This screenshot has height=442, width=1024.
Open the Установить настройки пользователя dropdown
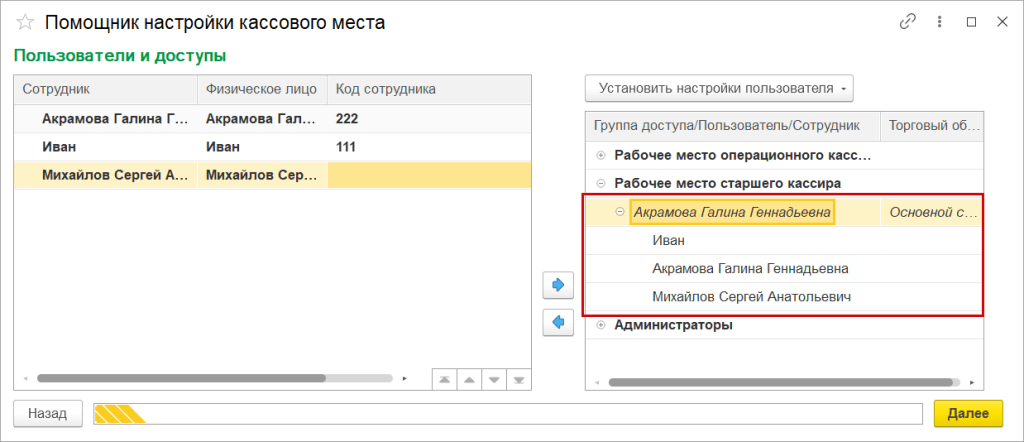(x=719, y=88)
